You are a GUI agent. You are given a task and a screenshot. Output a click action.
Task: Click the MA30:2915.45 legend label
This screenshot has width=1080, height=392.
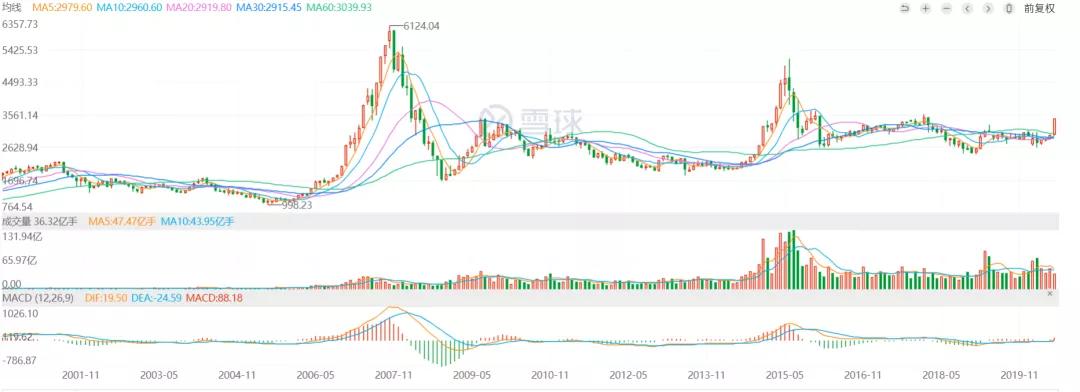(x=268, y=8)
